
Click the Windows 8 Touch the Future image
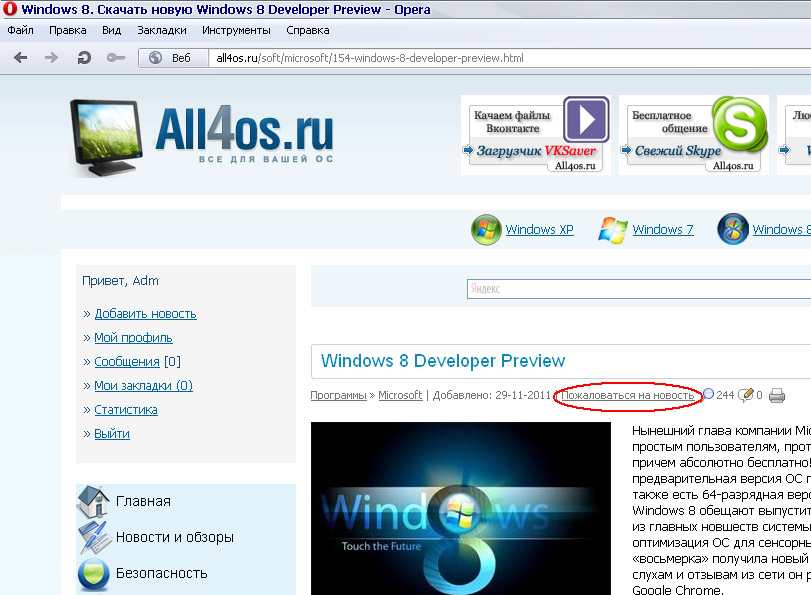coord(461,509)
